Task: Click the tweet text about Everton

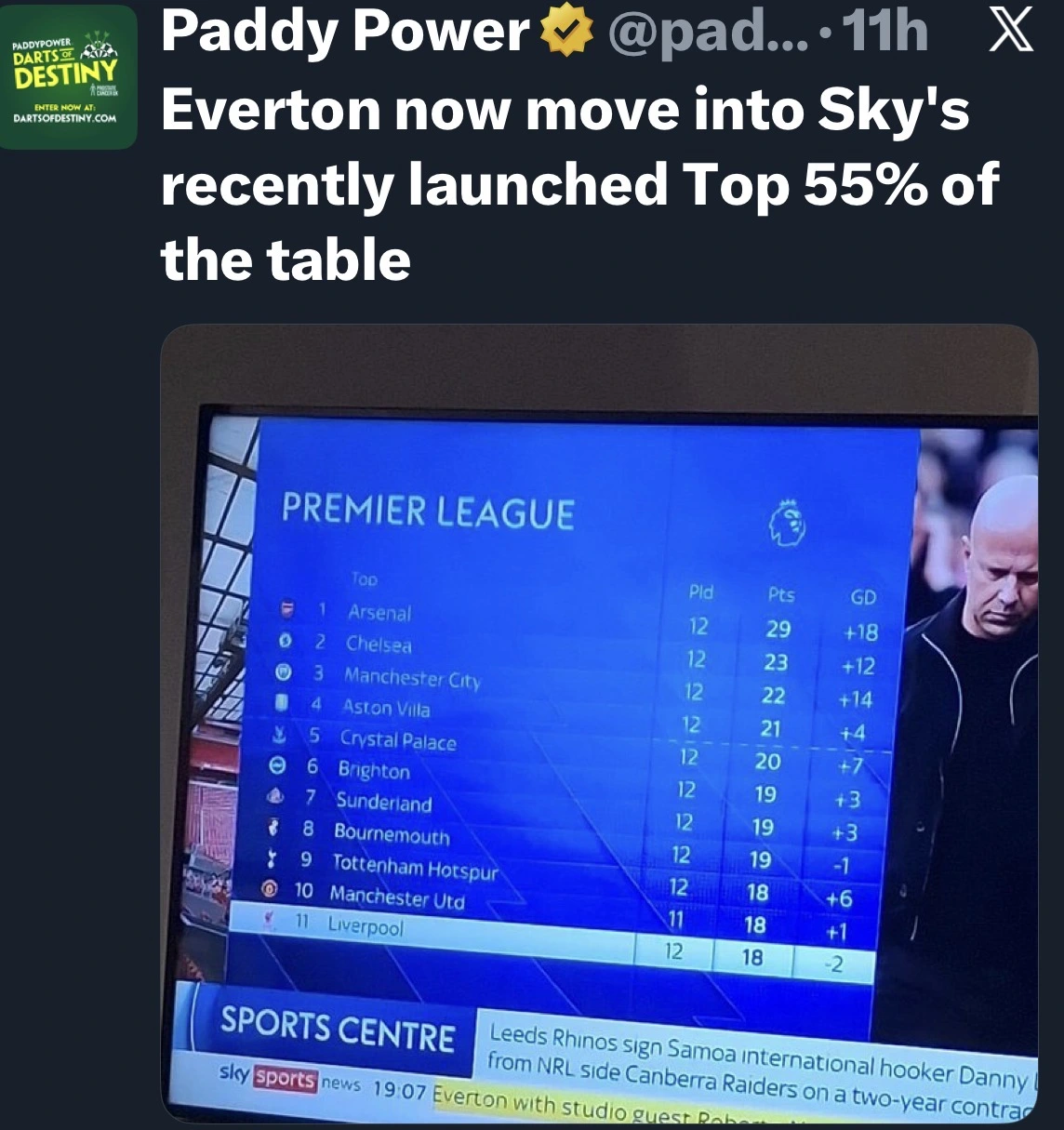Action: click(577, 184)
